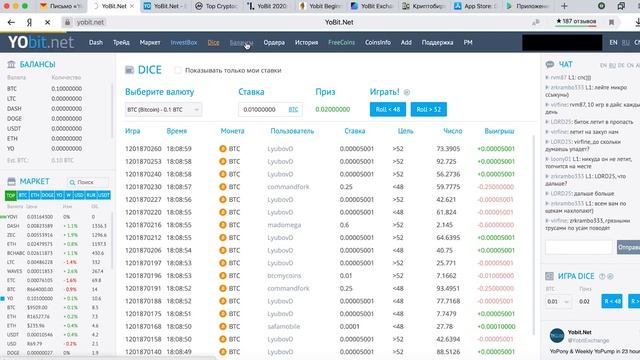Click the padlock icon in address bar

tap(68, 22)
